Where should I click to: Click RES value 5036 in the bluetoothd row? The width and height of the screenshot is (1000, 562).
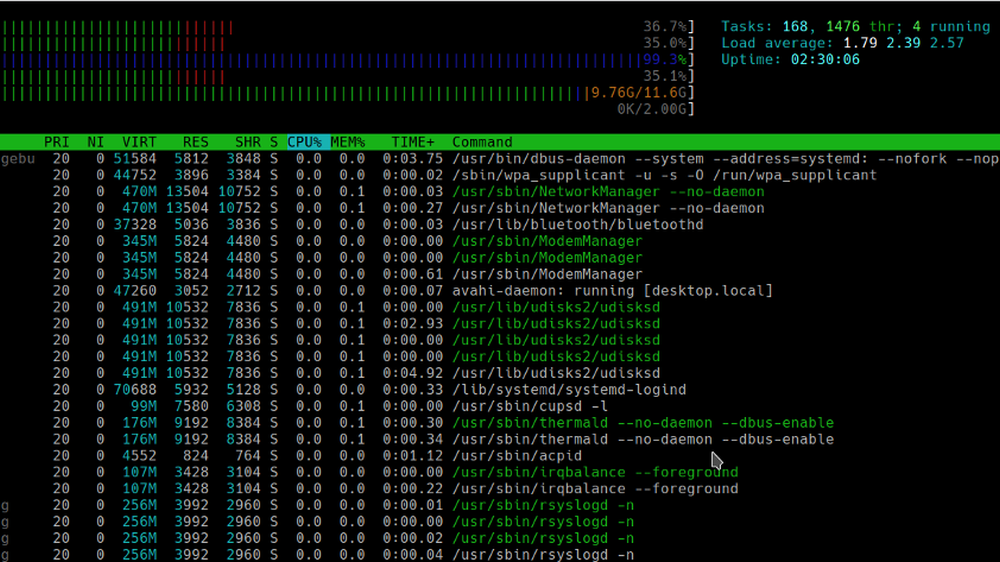pos(191,225)
